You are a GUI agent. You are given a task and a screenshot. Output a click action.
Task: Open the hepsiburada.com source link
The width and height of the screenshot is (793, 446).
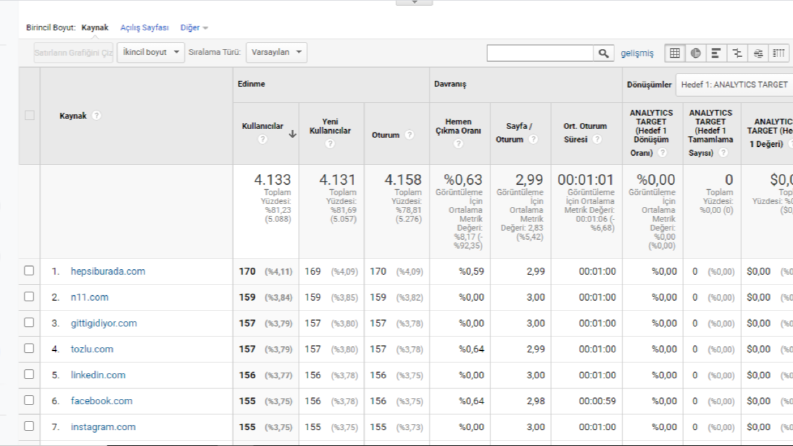click(108, 271)
